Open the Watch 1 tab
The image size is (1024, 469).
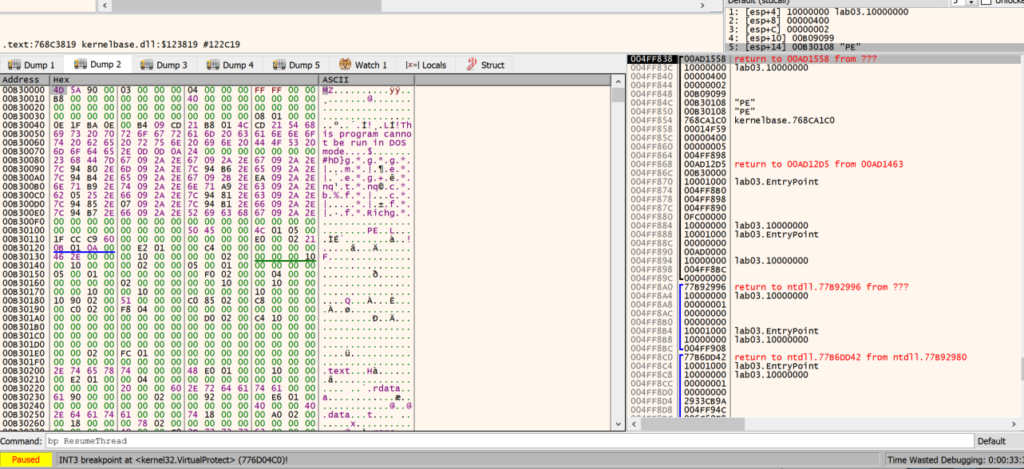click(x=363, y=65)
